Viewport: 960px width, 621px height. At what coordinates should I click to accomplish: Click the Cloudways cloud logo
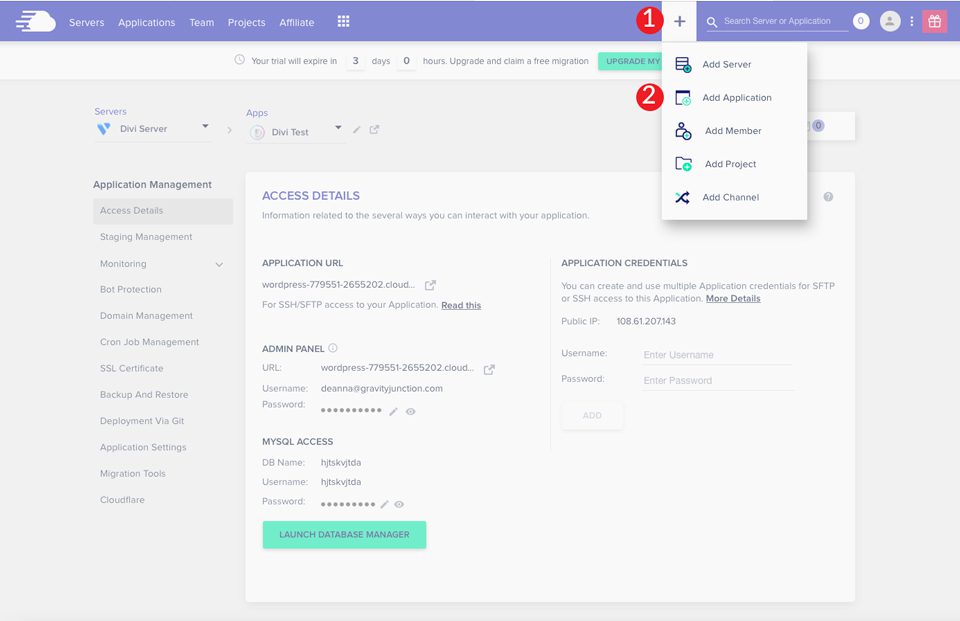(36, 20)
